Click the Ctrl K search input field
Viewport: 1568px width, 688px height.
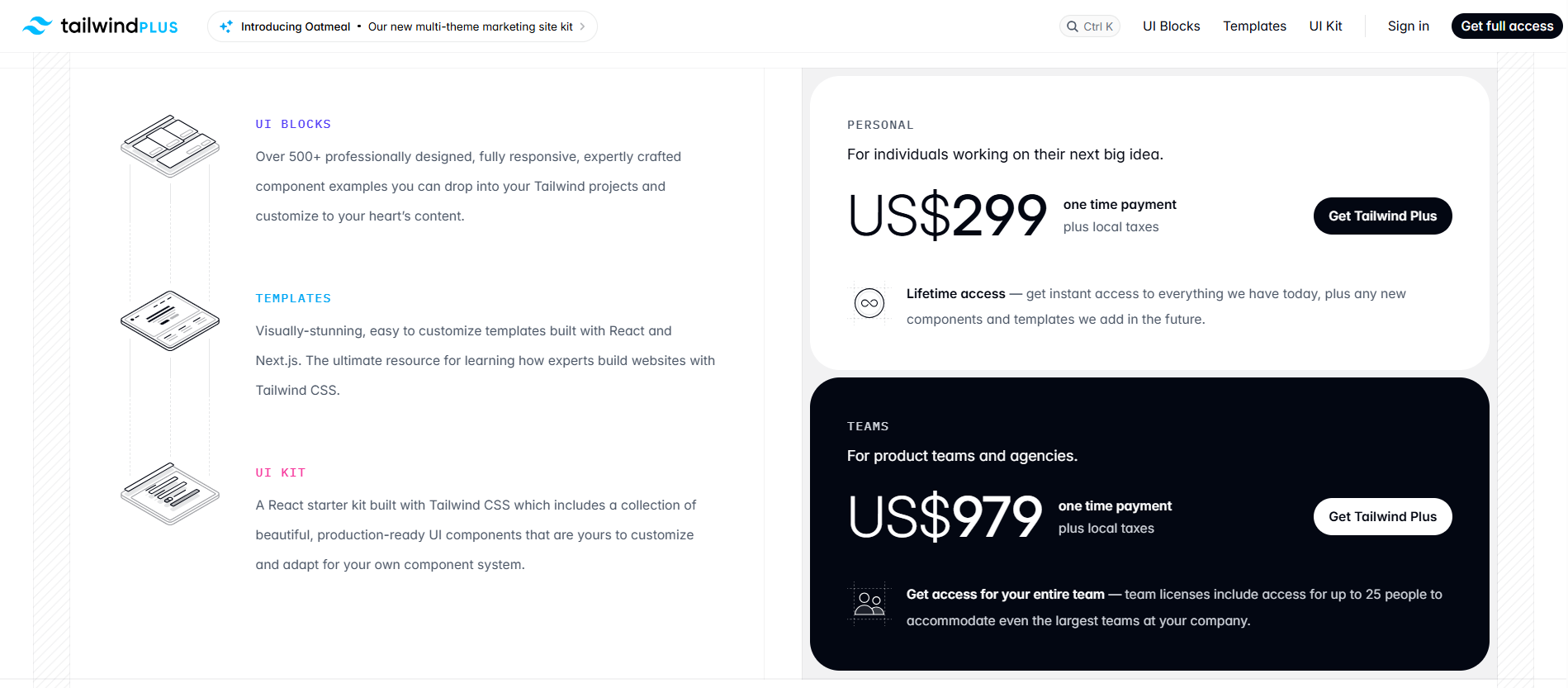[x=1090, y=26]
